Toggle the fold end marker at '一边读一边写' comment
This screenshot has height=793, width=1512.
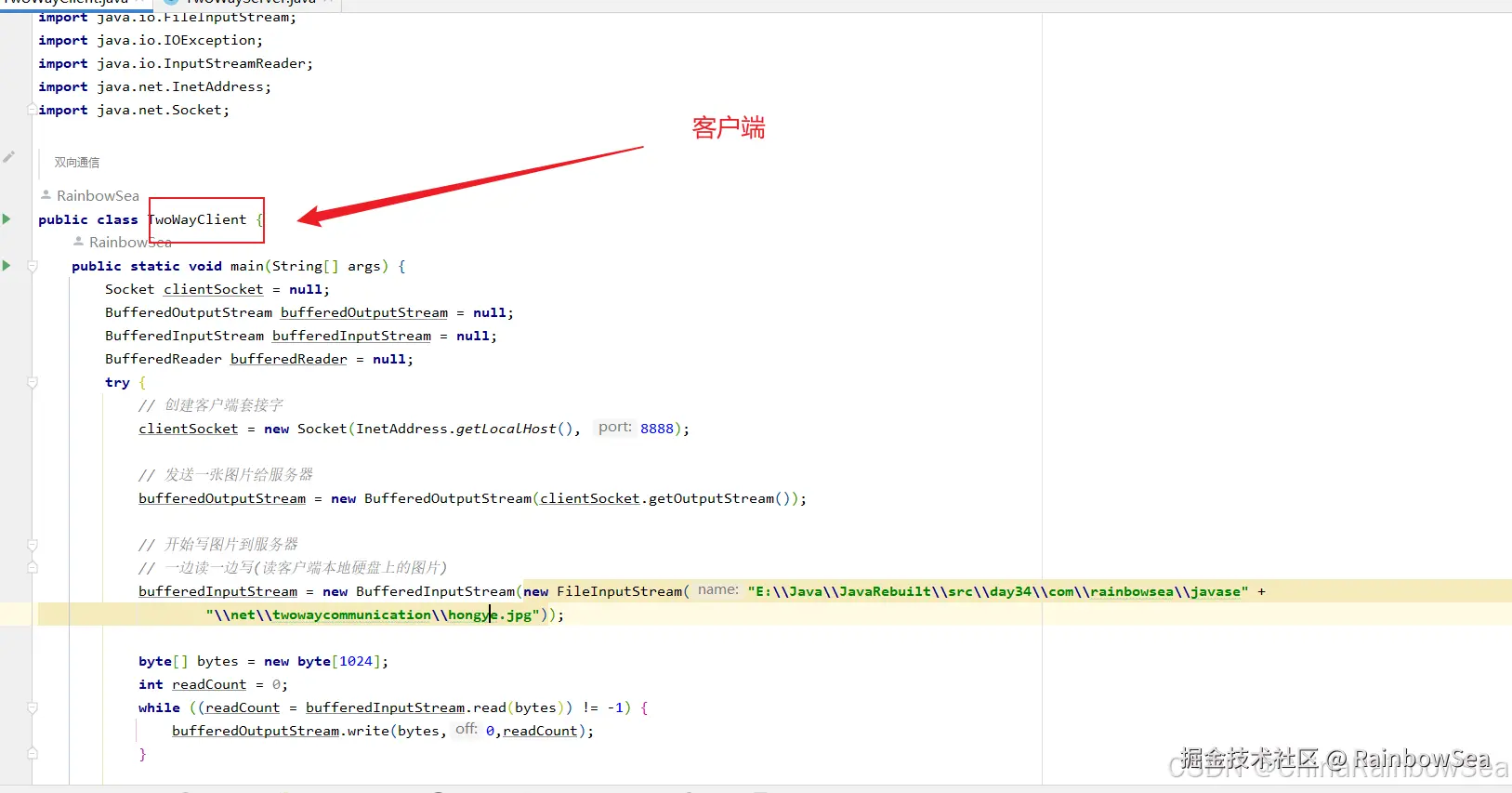33,568
